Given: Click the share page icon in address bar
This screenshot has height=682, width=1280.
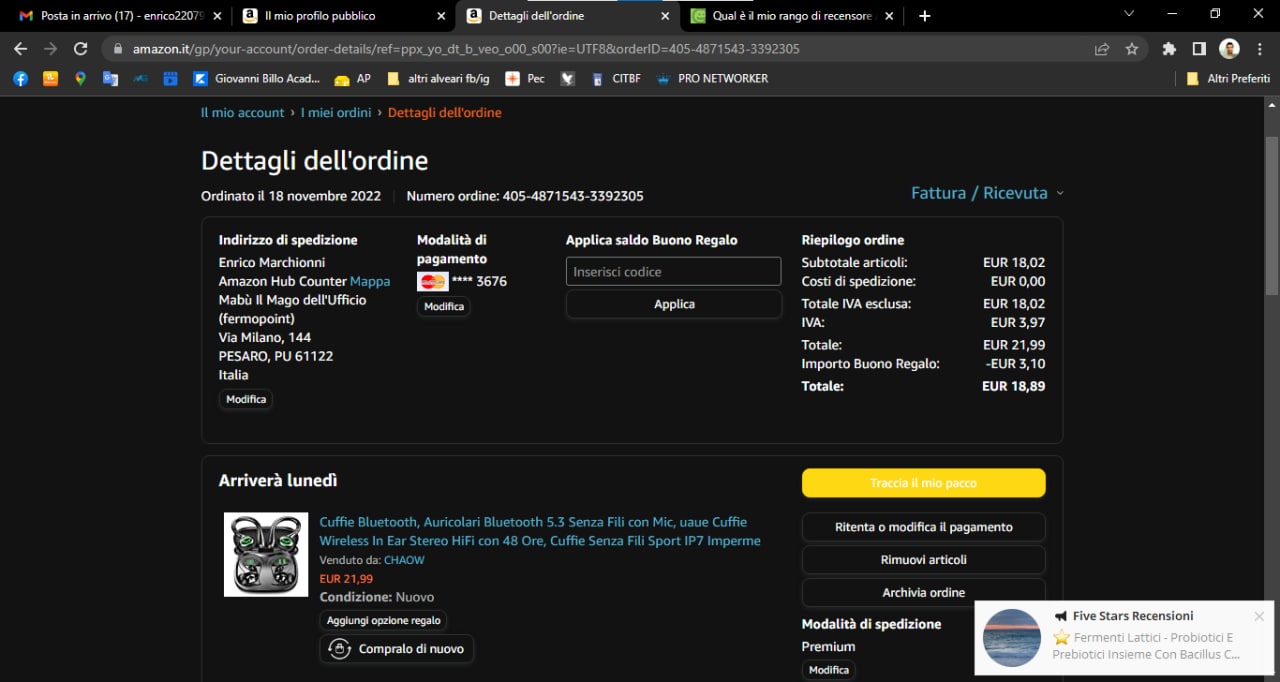Looking at the screenshot, I should pos(1102,49).
